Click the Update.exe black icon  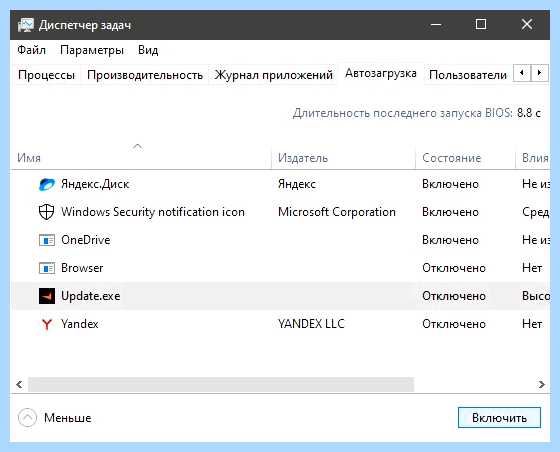click(47, 296)
